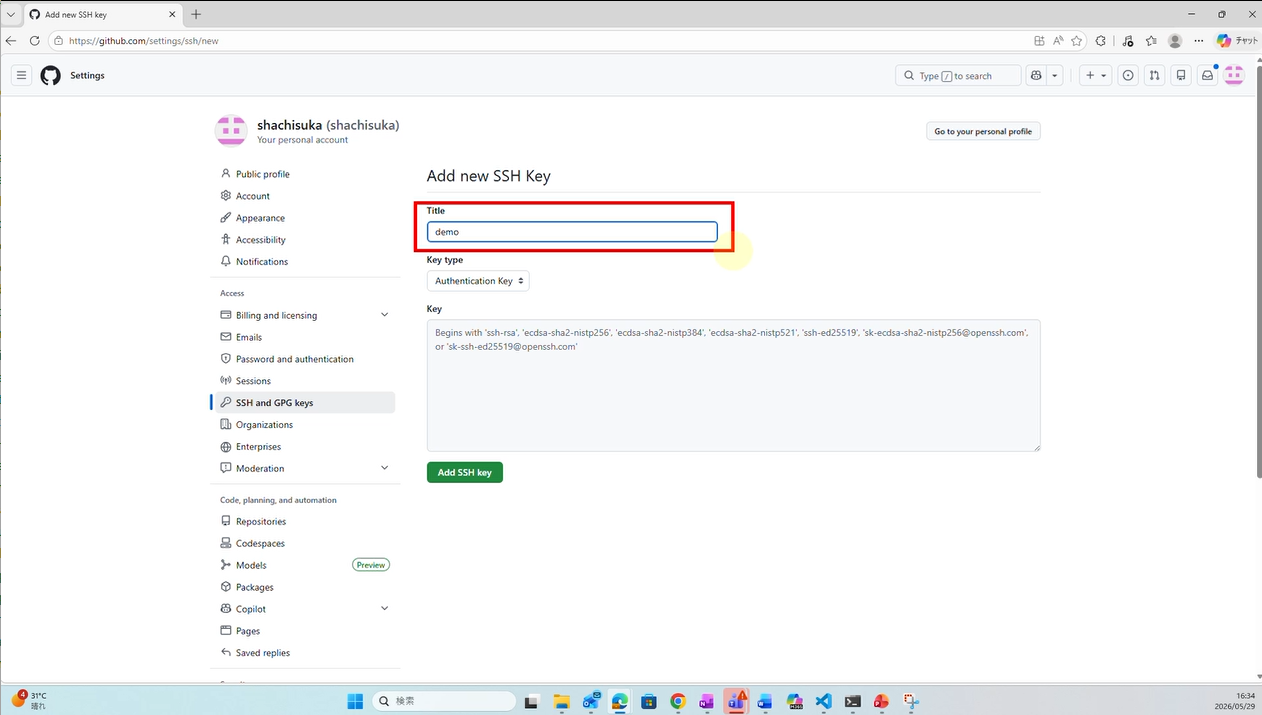Open the Key type Authentication Key dropdown

coord(478,281)
